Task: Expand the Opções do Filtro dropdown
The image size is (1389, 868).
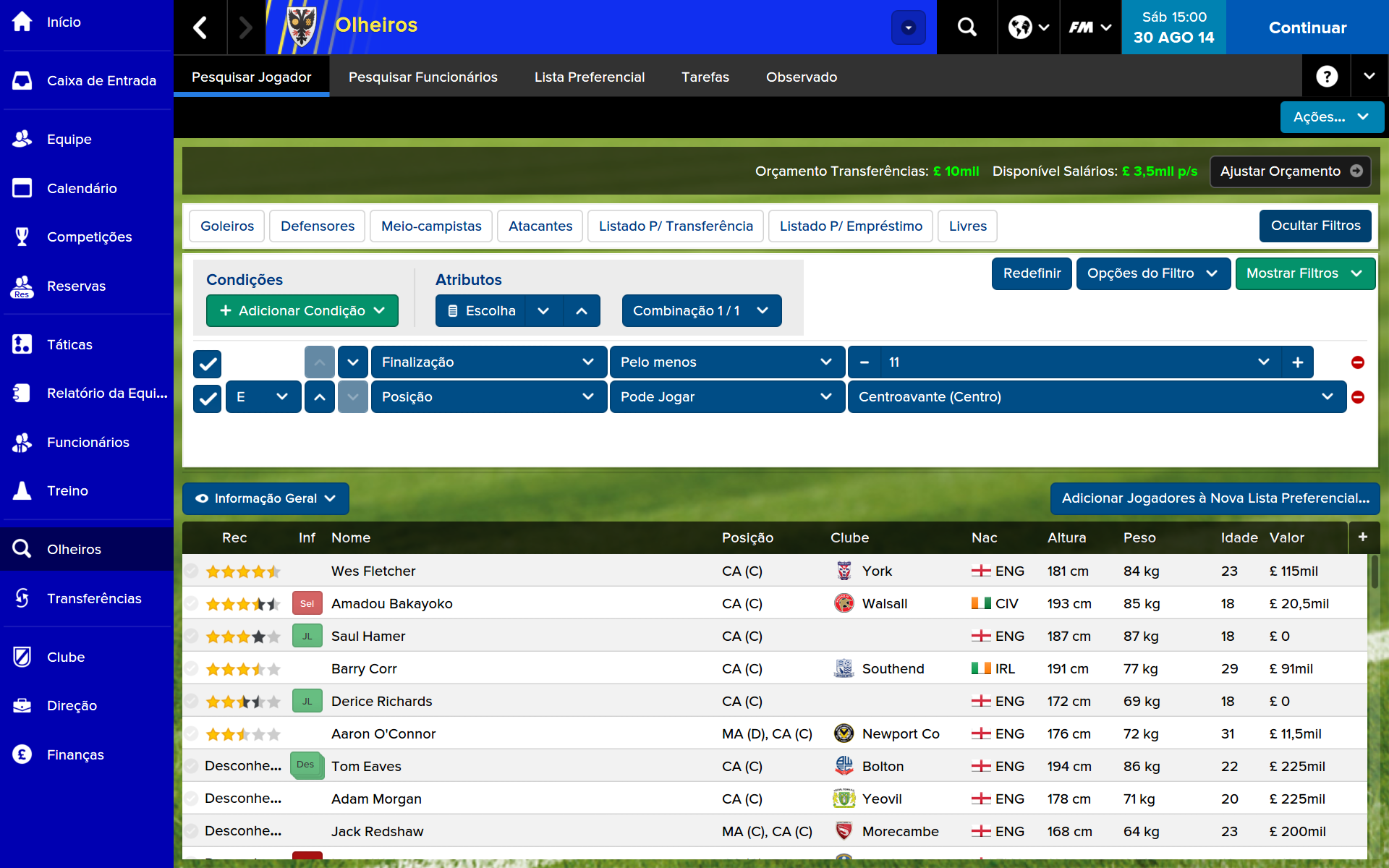Action: 1152,273
